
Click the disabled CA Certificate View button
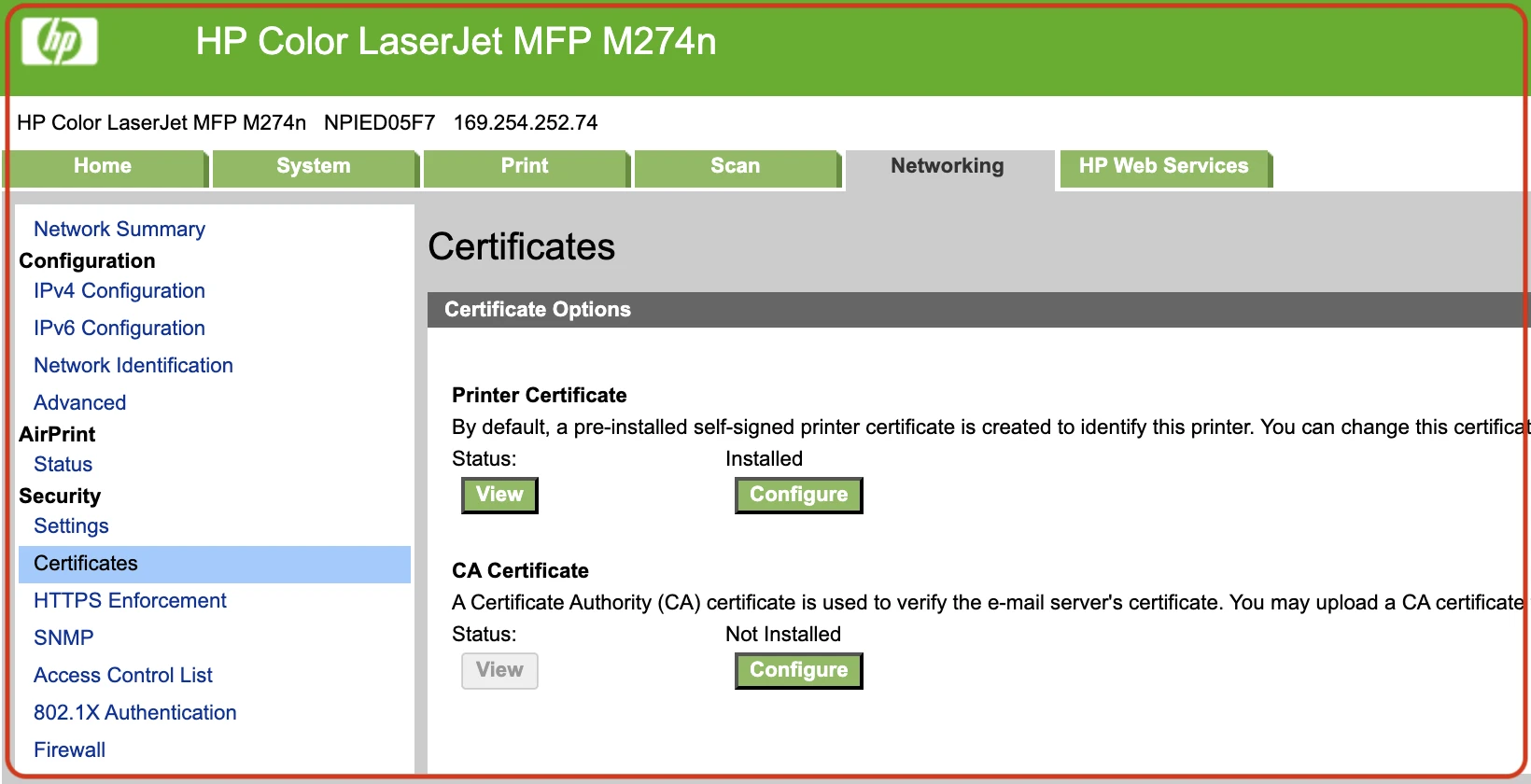[x=499, y=670]
